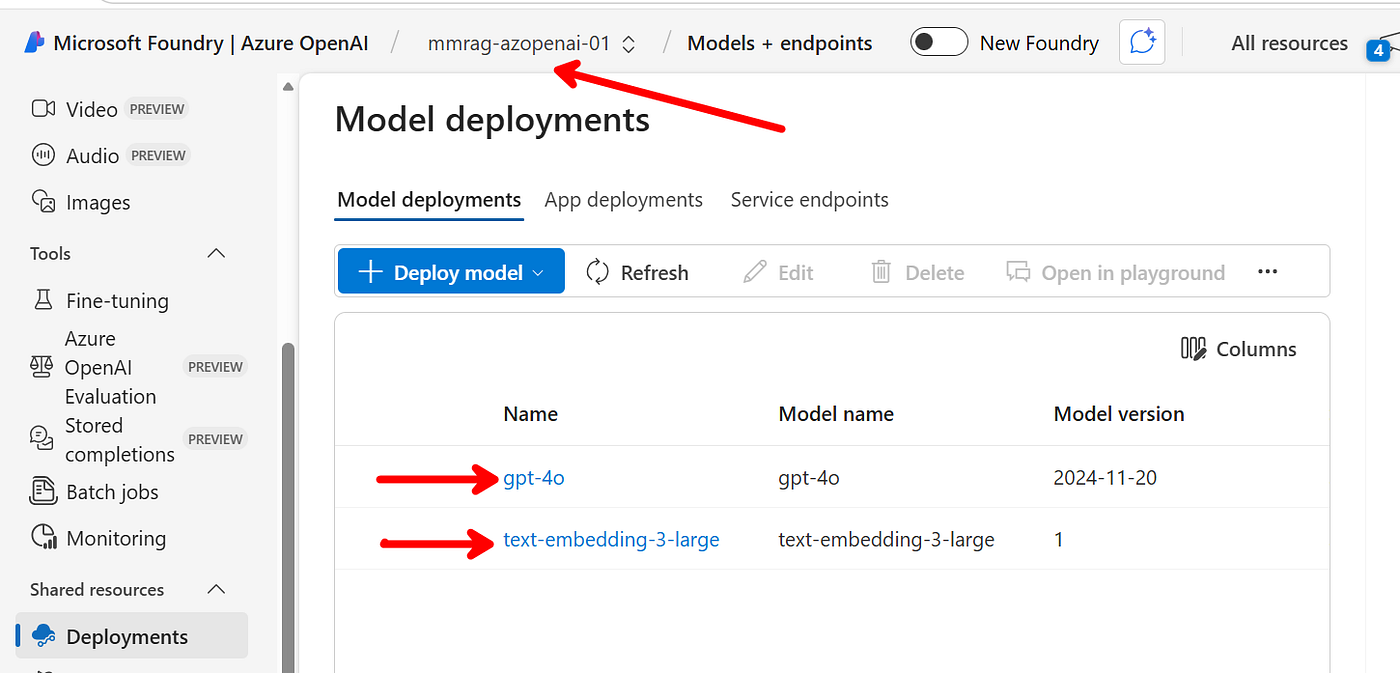This screenshot has width=1400, height=673.
Task: Open Video in the sidebar menu
Action: point(92,109)
